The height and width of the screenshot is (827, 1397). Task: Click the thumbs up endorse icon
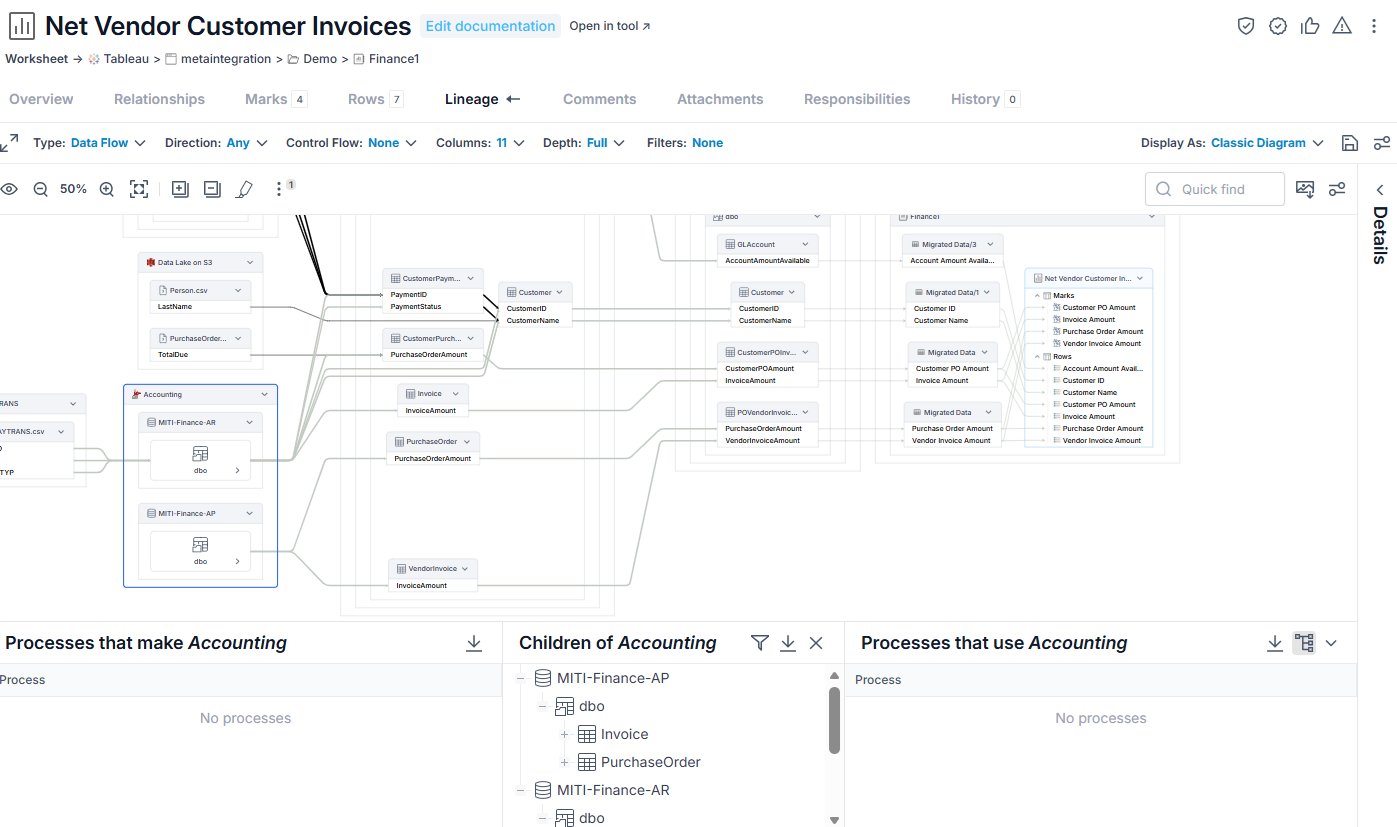point(1310,26)
